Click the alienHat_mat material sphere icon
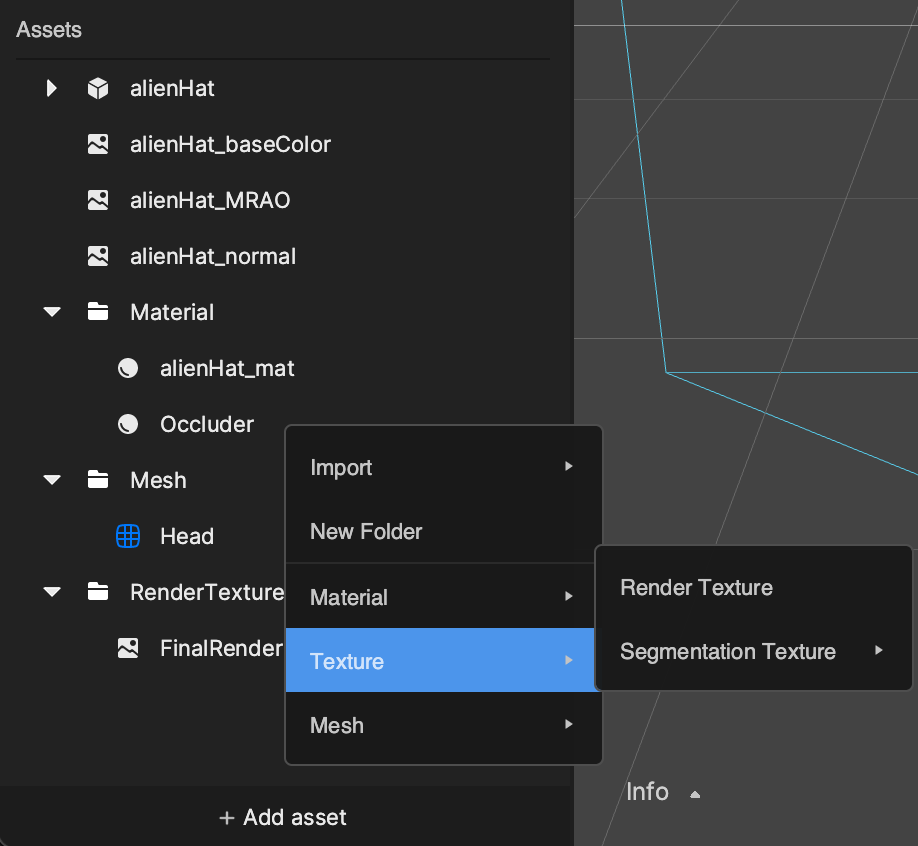This screenshot has height=846, width=918. pyautogui.click(x=128, y=368)
